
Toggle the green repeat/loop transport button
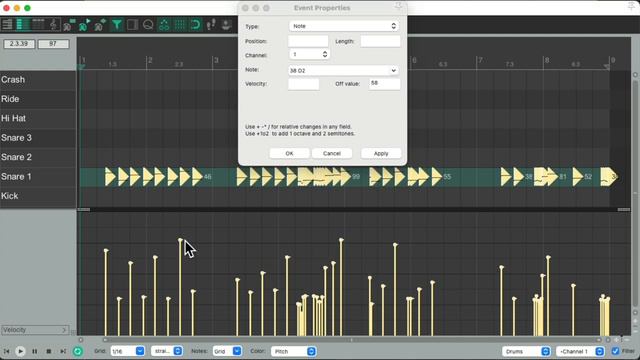click(x=78, y=351)
